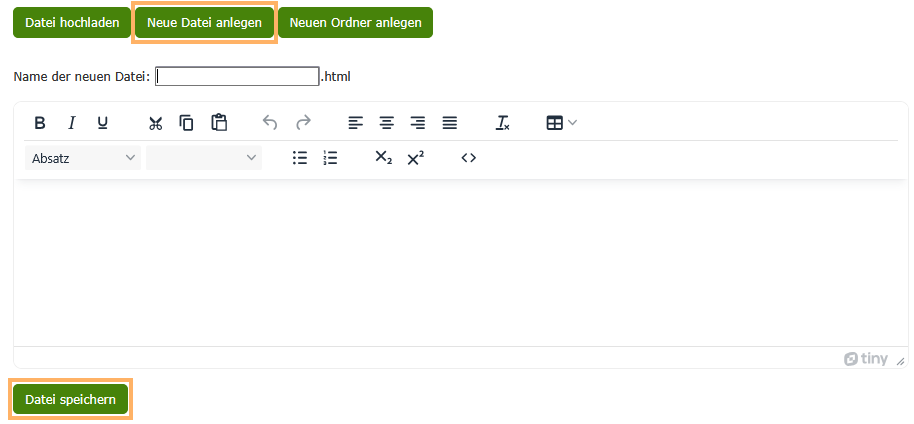This screenshot has height=424, width=914.
Task: Toggle bold formatting in the editor
Action: pos(40,123)
